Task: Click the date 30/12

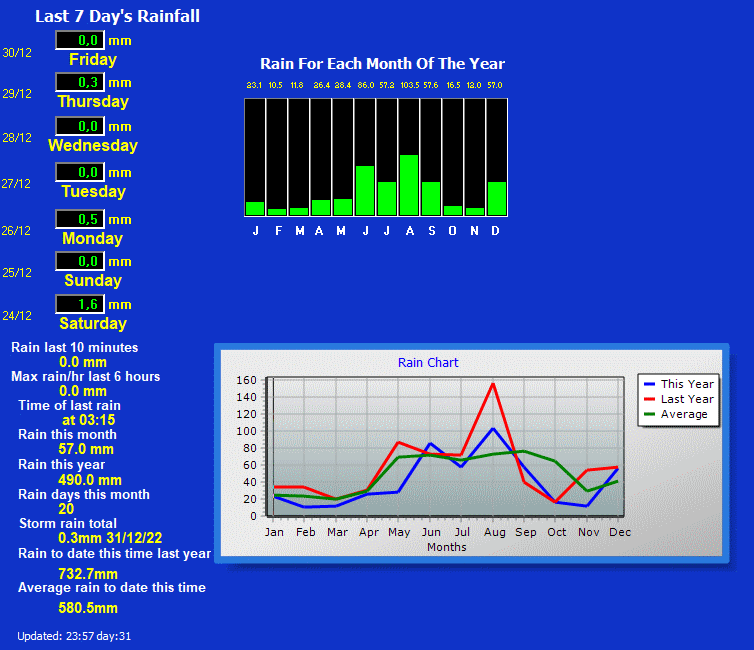Action: click(17, 53)
